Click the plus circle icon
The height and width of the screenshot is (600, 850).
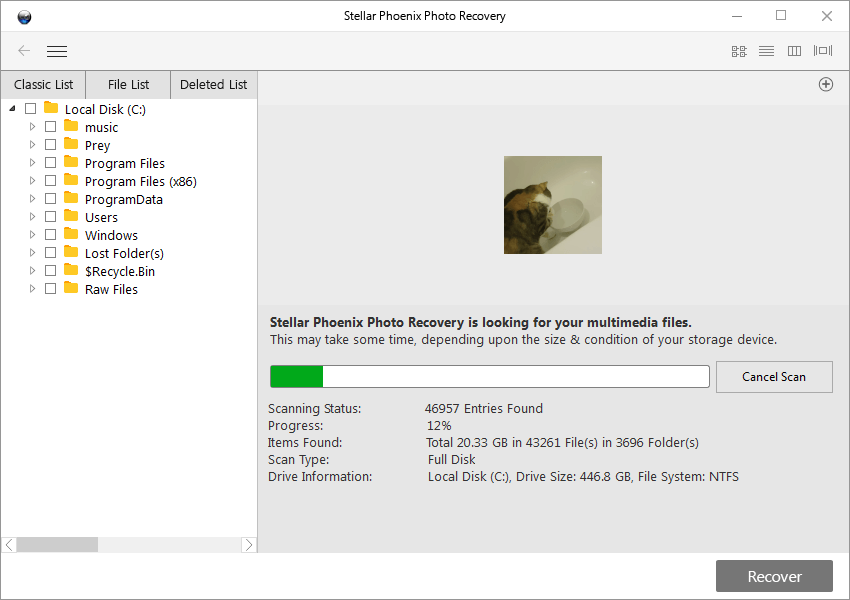pos(826,85)
